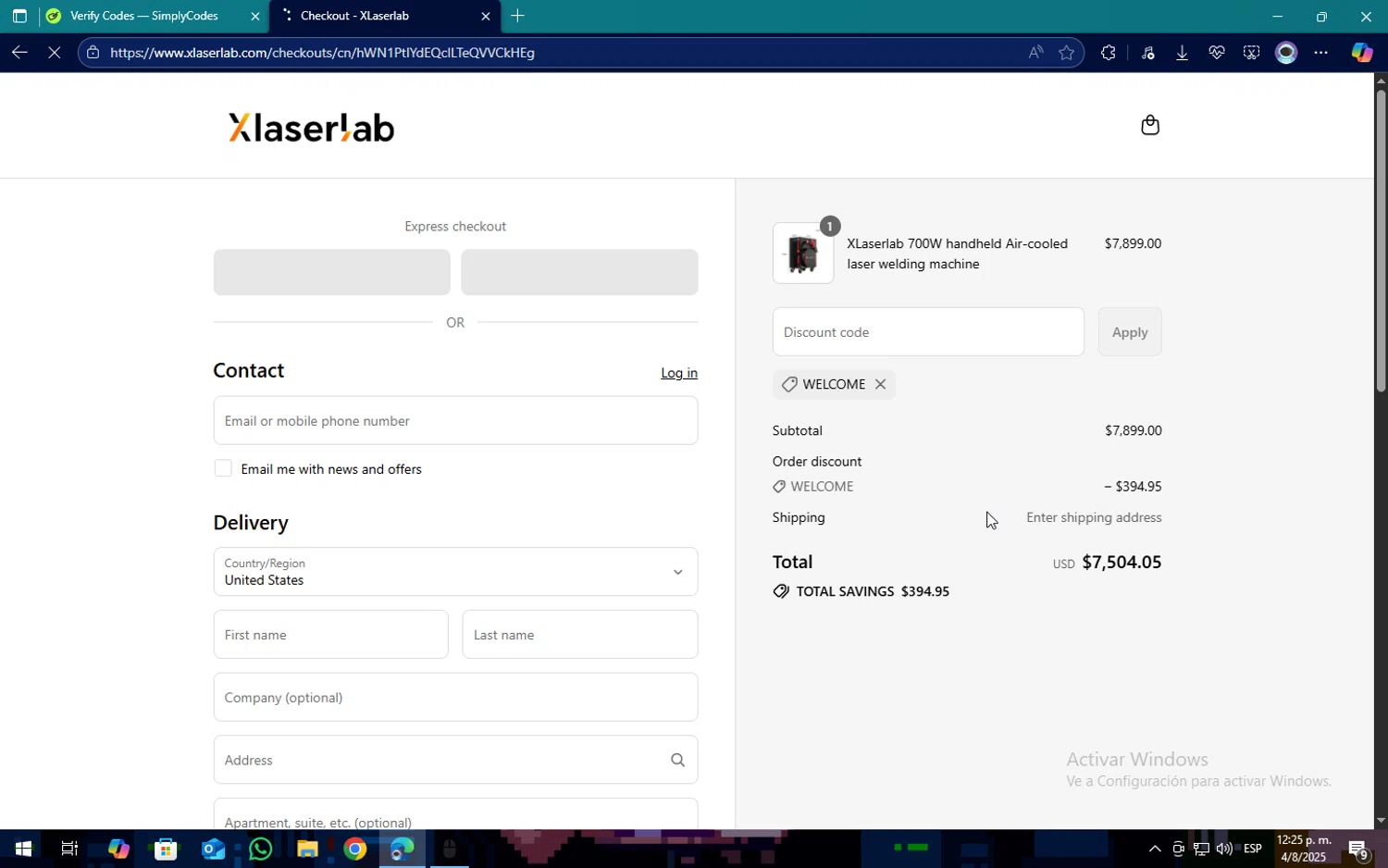This screenshot has width=1388, height=868.
Task: Click the page vertical scrollbar thumb
Action: (1381, 242)
